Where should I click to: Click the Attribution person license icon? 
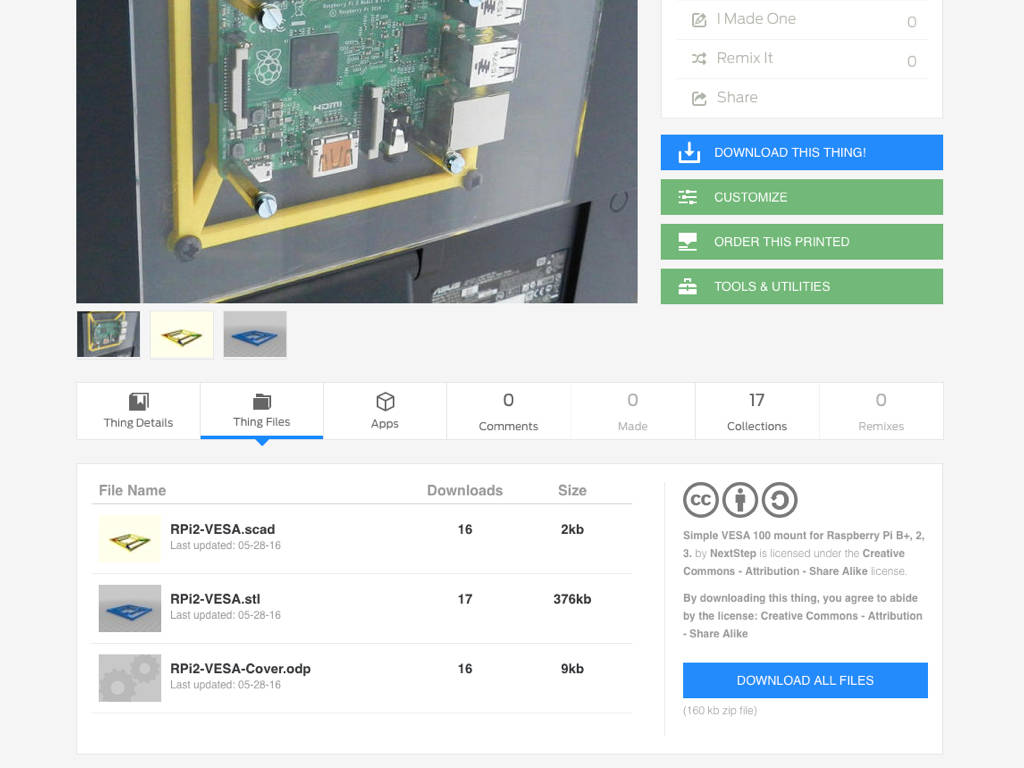point(740,500)
